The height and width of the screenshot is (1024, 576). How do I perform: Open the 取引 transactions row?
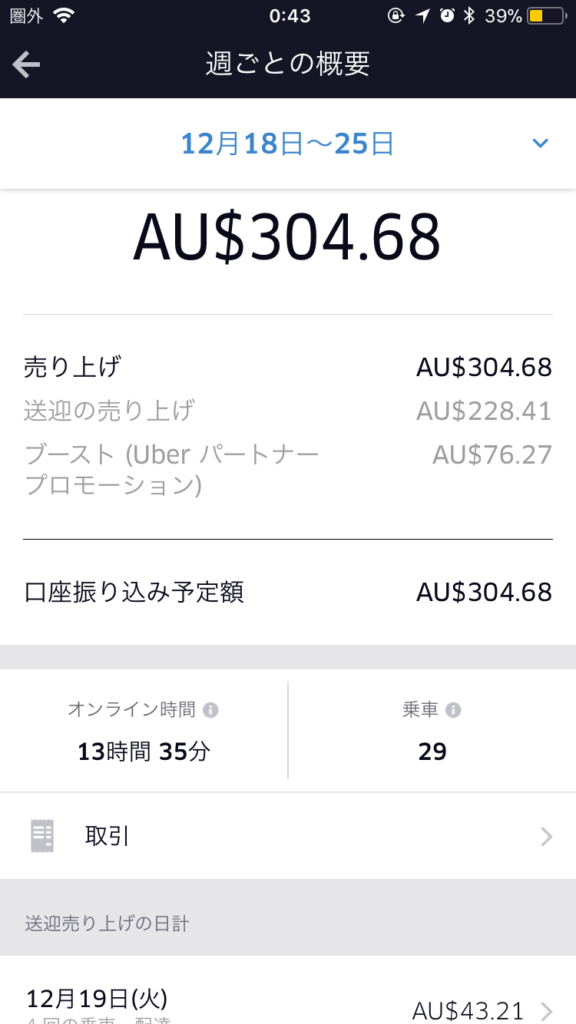(x=288, y=836)
